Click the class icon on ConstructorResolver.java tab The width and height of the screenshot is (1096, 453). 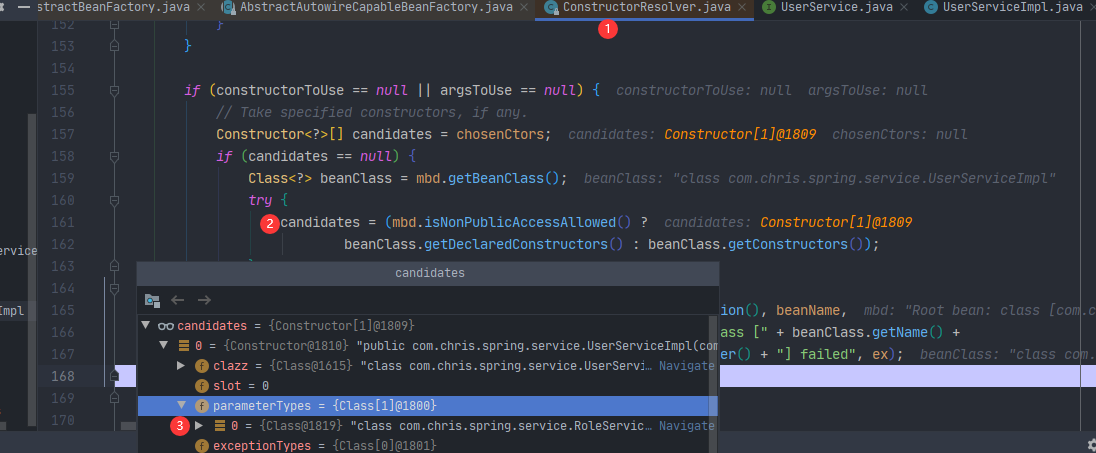coord(551,8)
